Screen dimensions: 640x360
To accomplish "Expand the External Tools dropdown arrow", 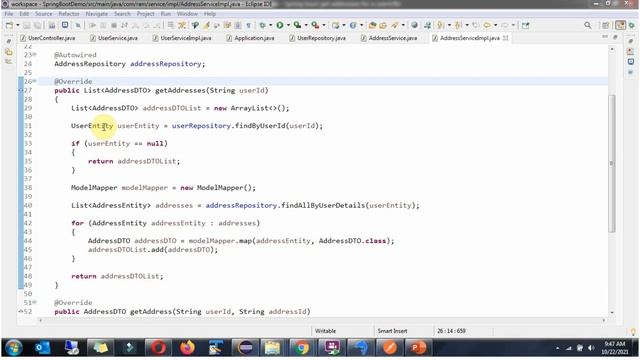I will click(x=324, y=25).
